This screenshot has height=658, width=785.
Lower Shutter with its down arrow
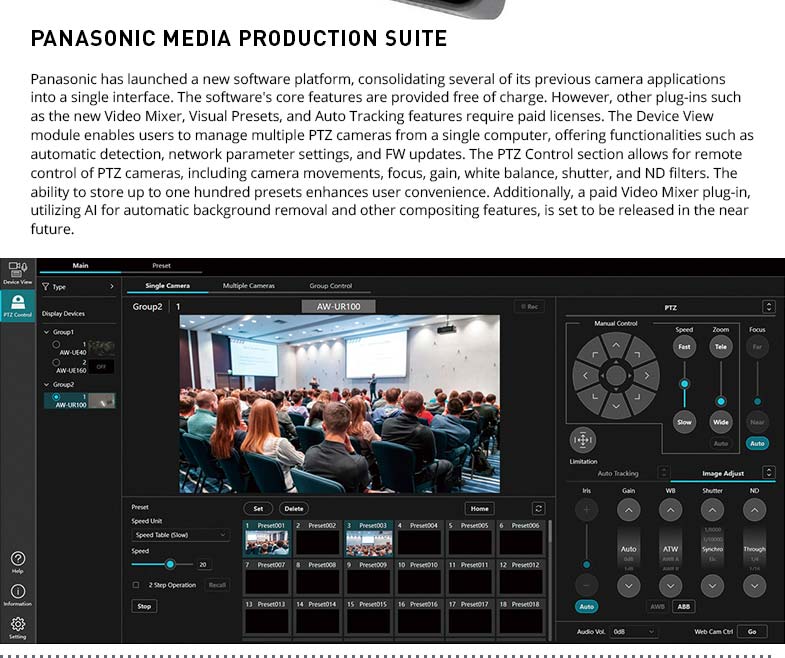point(712,585)
